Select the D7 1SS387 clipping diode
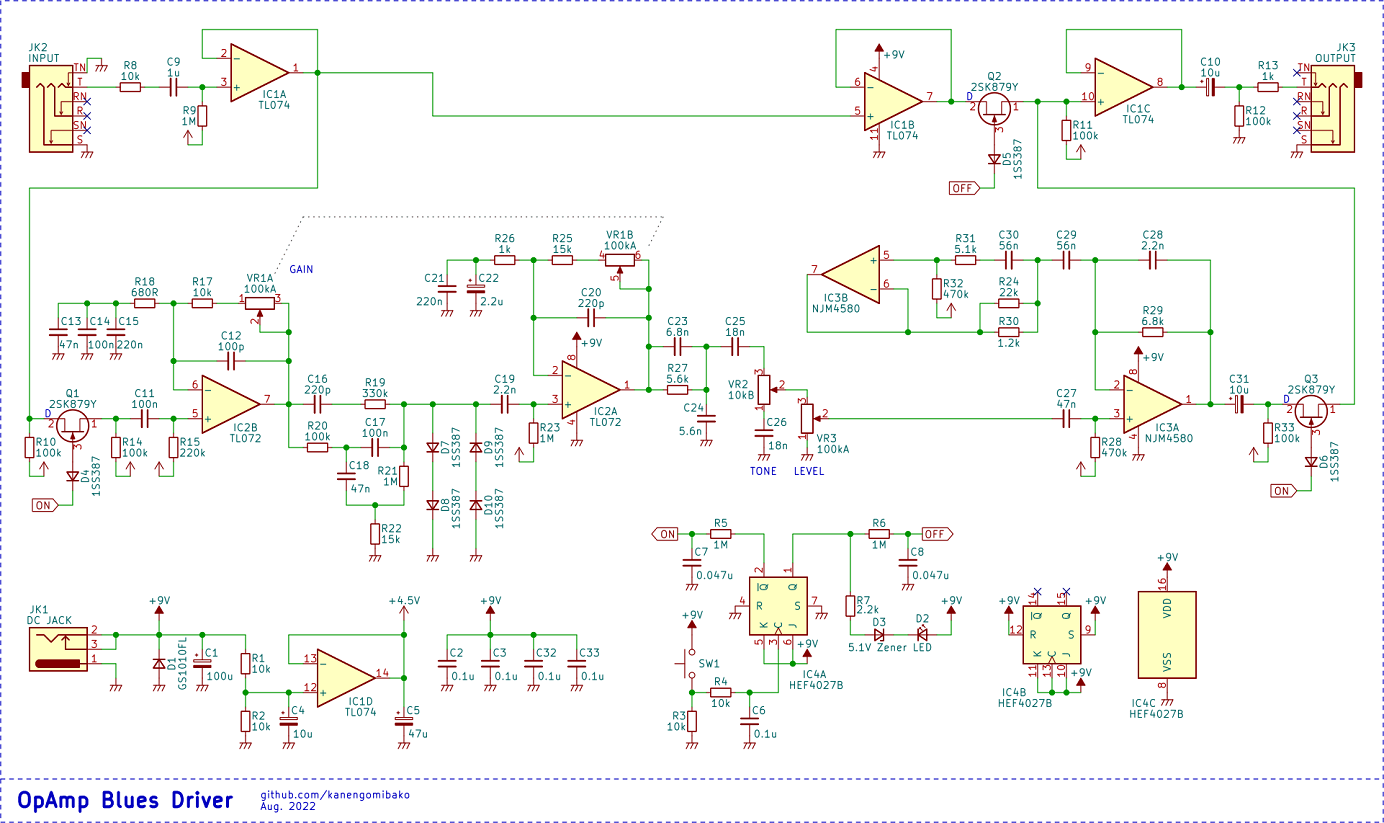The height and width of the screenshot is (823, 1384). (x=432, y=448)
